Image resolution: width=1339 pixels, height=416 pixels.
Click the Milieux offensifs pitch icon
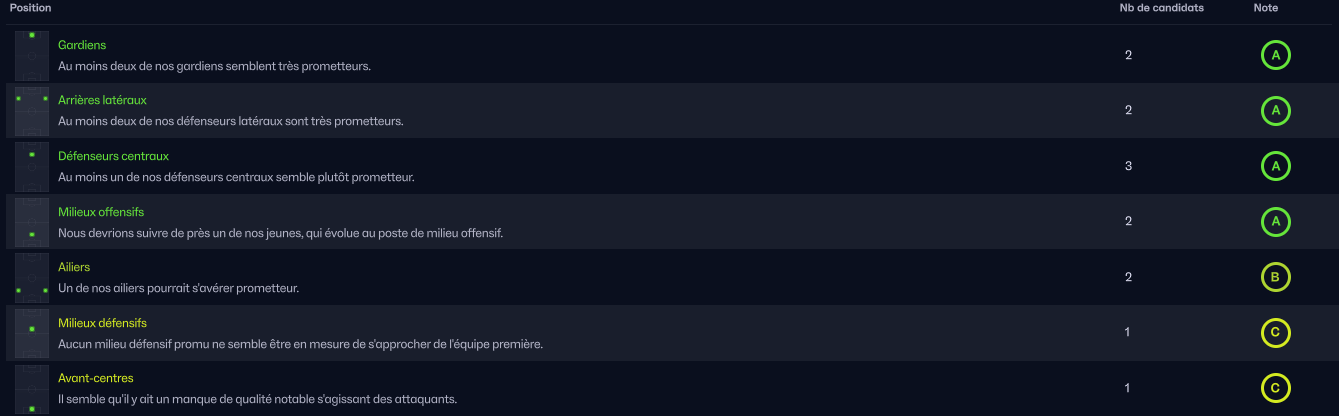coord(32,222)
